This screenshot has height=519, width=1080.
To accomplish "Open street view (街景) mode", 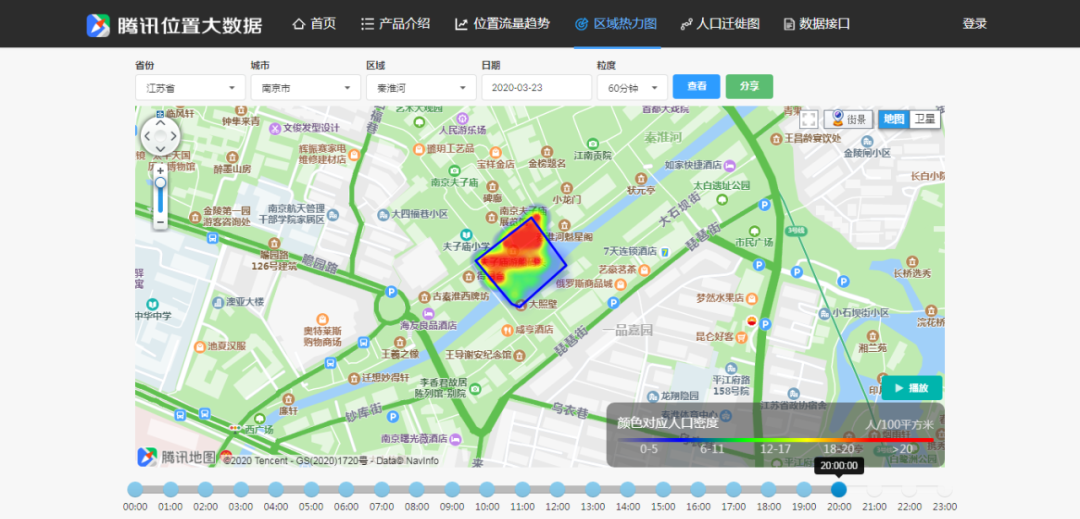I will tap(849, 119).
